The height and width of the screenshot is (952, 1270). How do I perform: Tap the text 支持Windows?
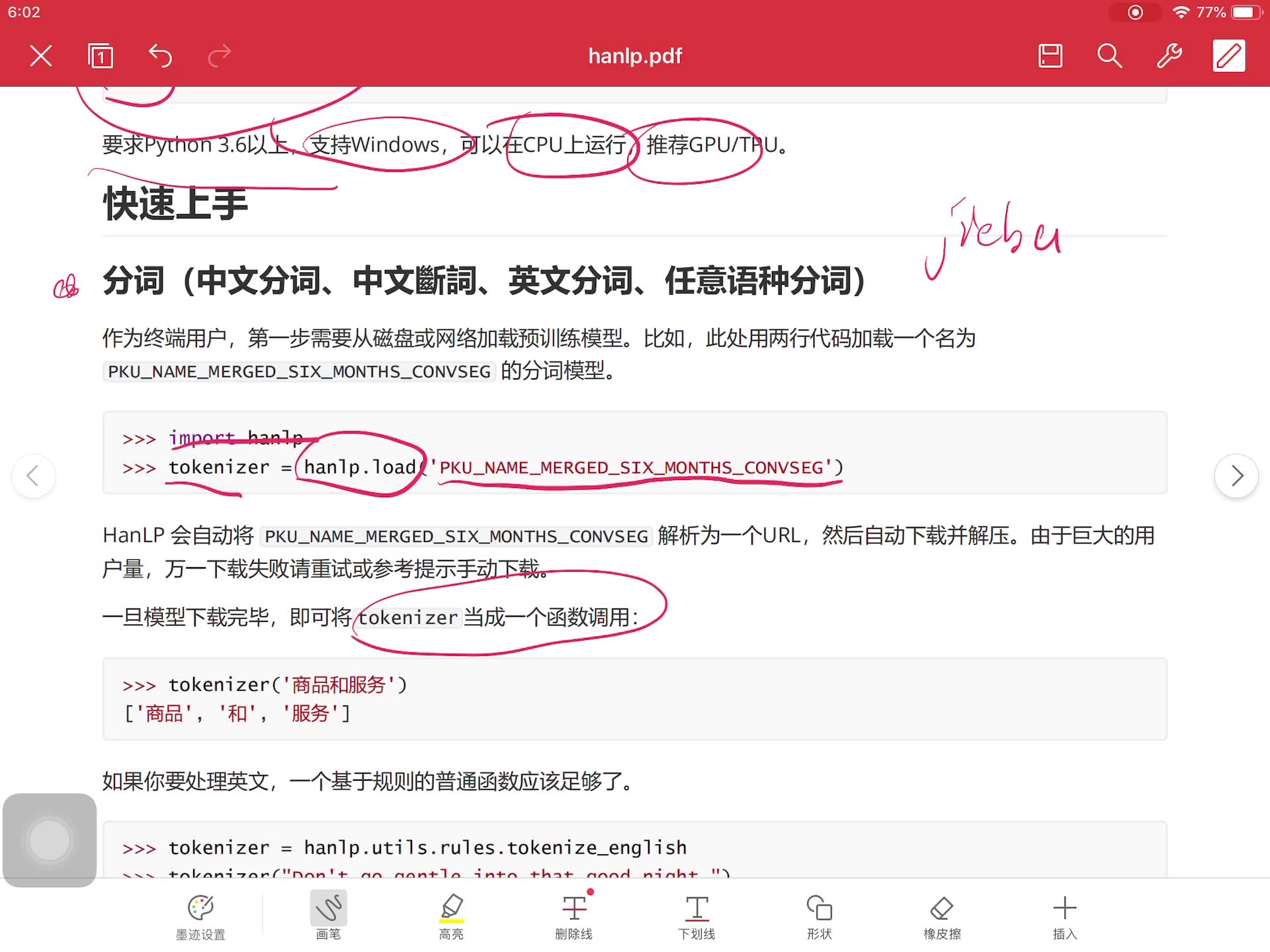pyautogui.click(x=375, y=145)
